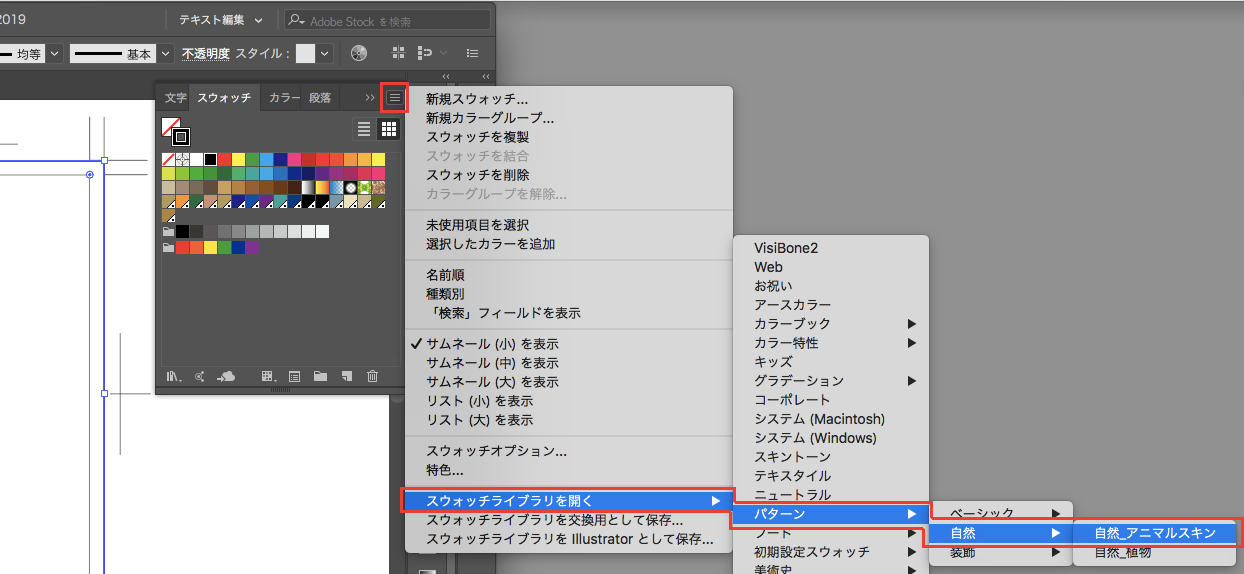The image size is (1244, 574).
Task: Expand the 初期設定スウォッチ submenu
Action: 832,552
